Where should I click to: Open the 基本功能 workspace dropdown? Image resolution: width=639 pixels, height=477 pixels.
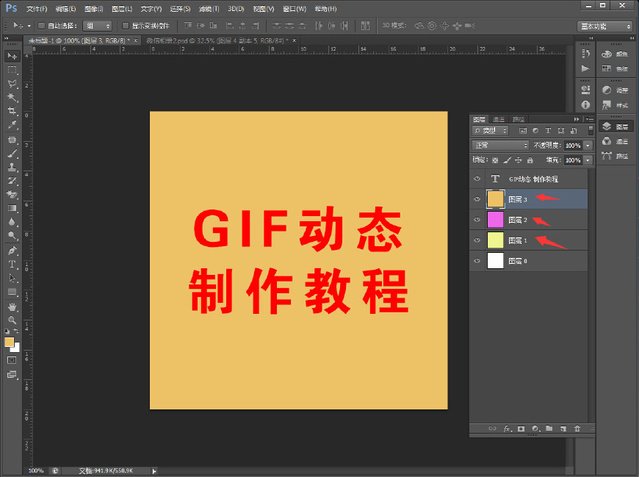[x=605, y=26]
